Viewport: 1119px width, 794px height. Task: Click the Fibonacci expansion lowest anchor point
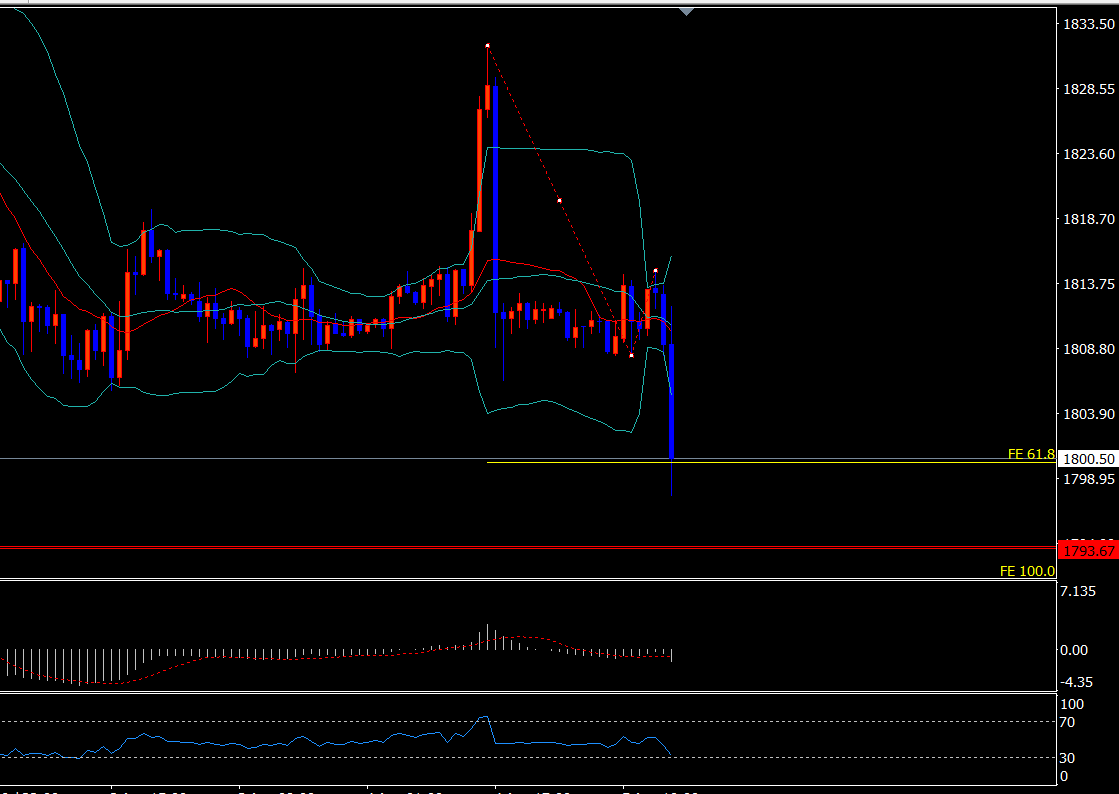(632, 355)
